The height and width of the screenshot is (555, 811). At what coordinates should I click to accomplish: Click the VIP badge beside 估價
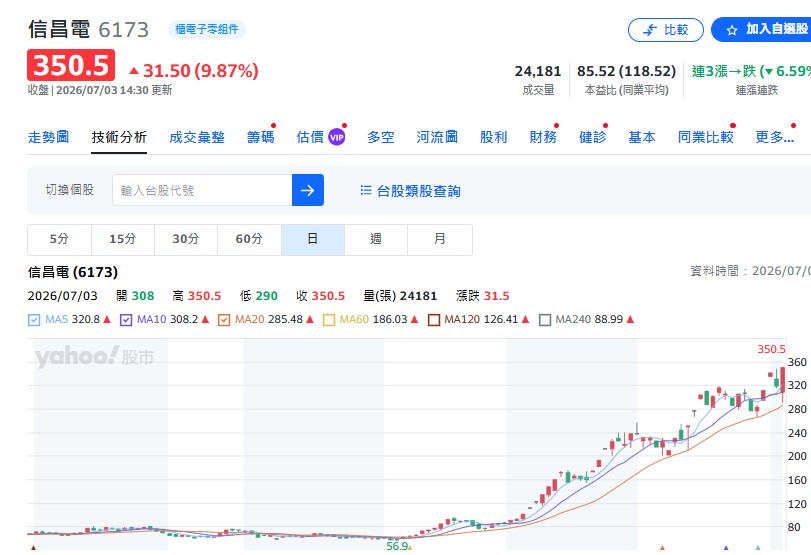tap(337, 137)
